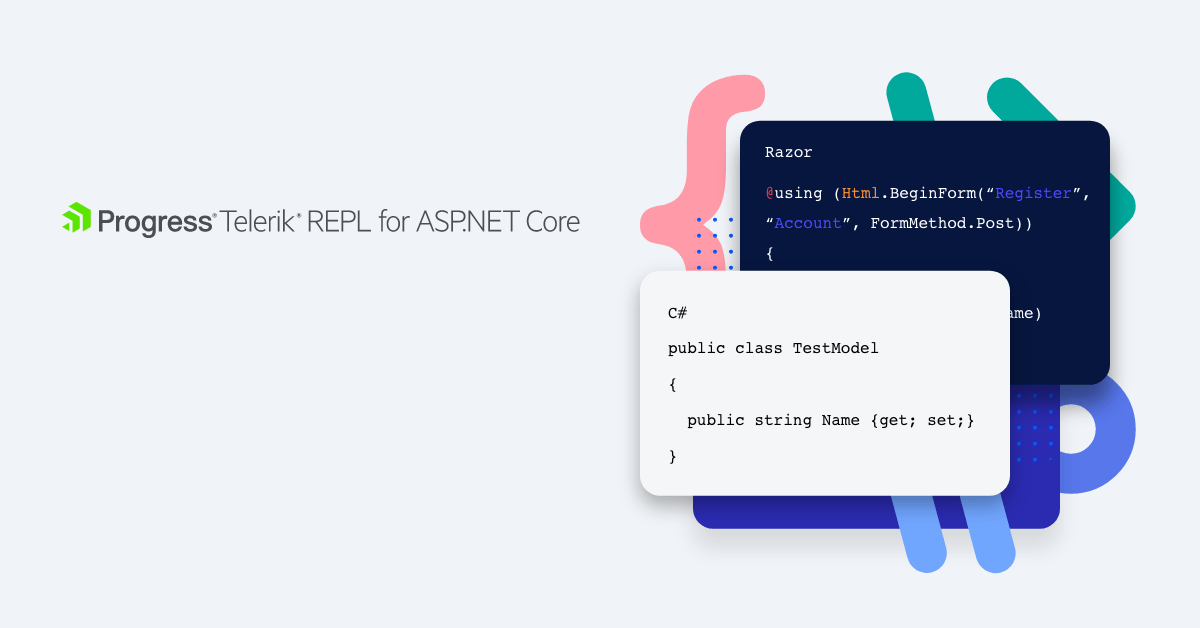Image resolution: width=1200 pixels, height=628 pixels.
Task: Click the teal squiggle shape at top
Action: point(910,95)
